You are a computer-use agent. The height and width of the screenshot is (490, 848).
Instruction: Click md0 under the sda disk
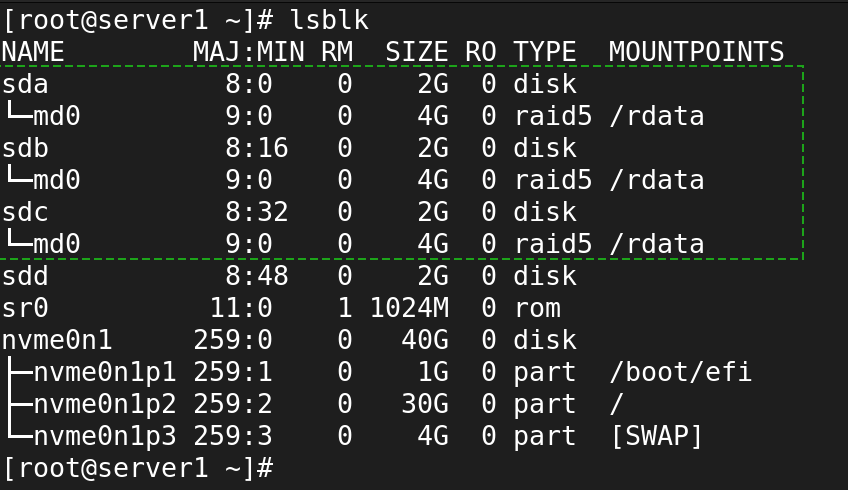tap(57, 116)
